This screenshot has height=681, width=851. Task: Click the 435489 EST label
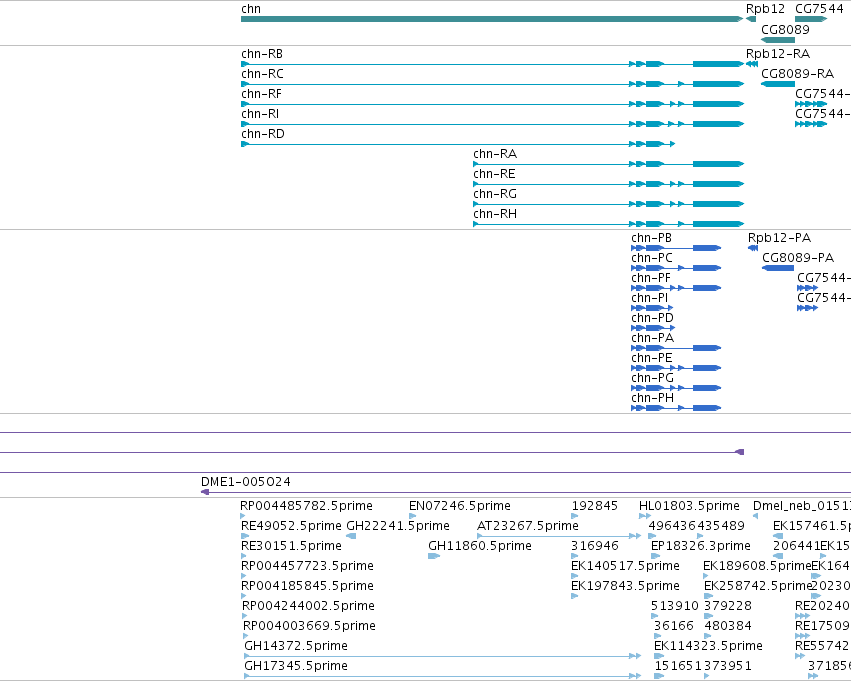pyautogui.click(x=721, y=526)
